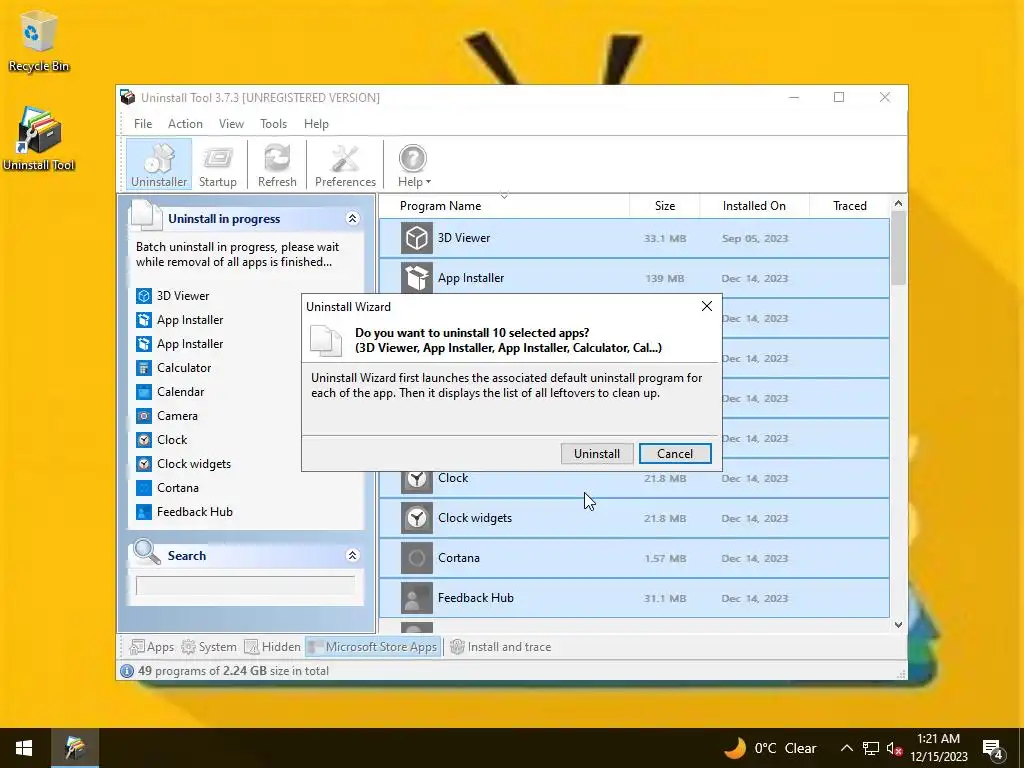Click Clock widgets icon in program list

click(417, 518)
